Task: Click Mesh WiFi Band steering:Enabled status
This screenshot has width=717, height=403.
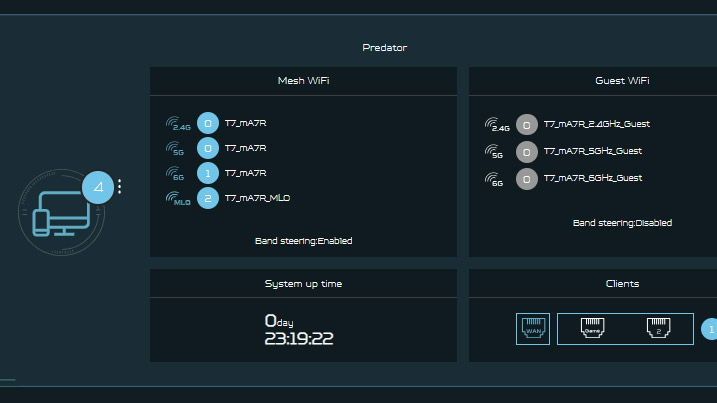Action: [303, 241]
